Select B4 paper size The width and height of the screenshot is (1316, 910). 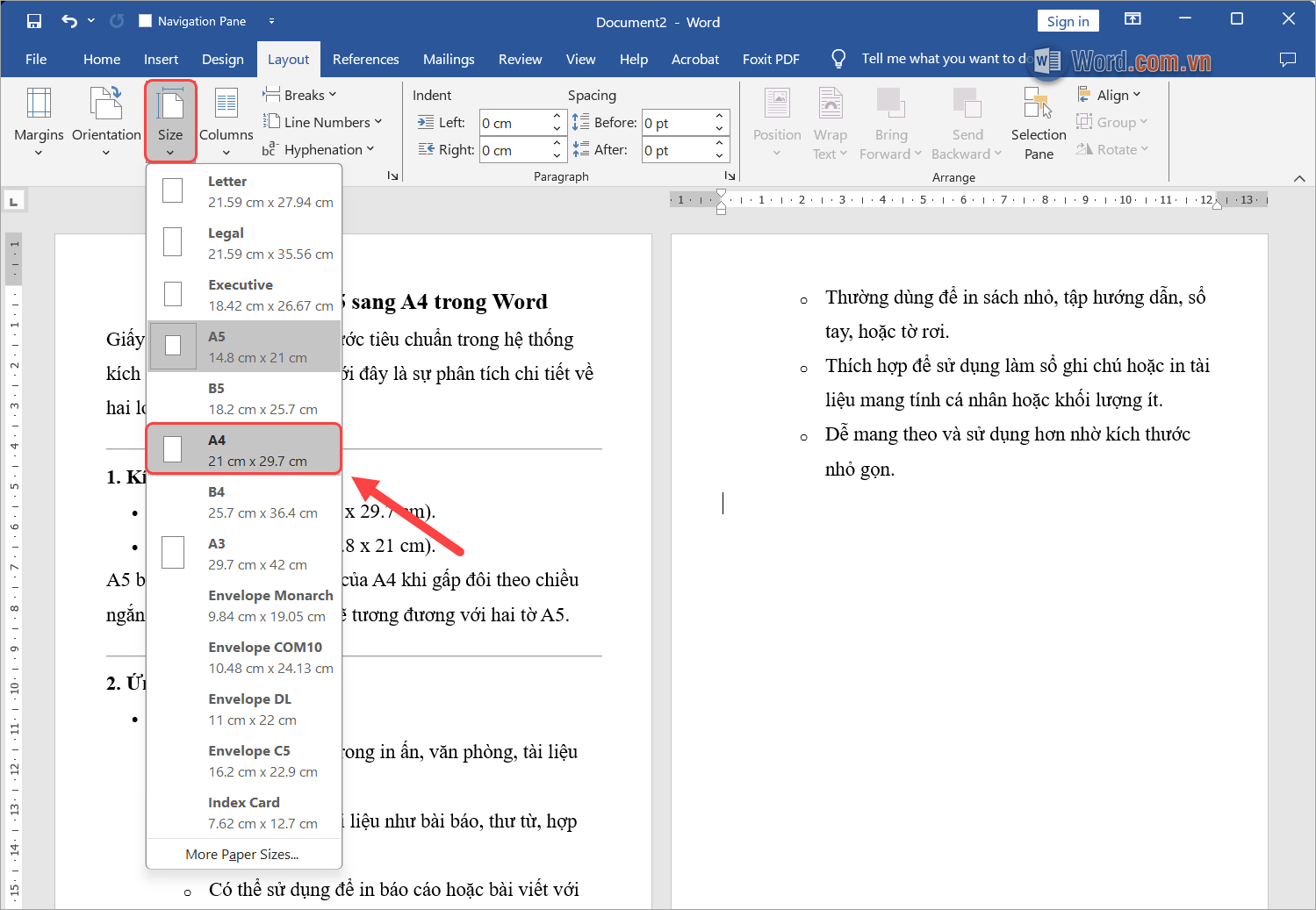(x=244, y=502)
